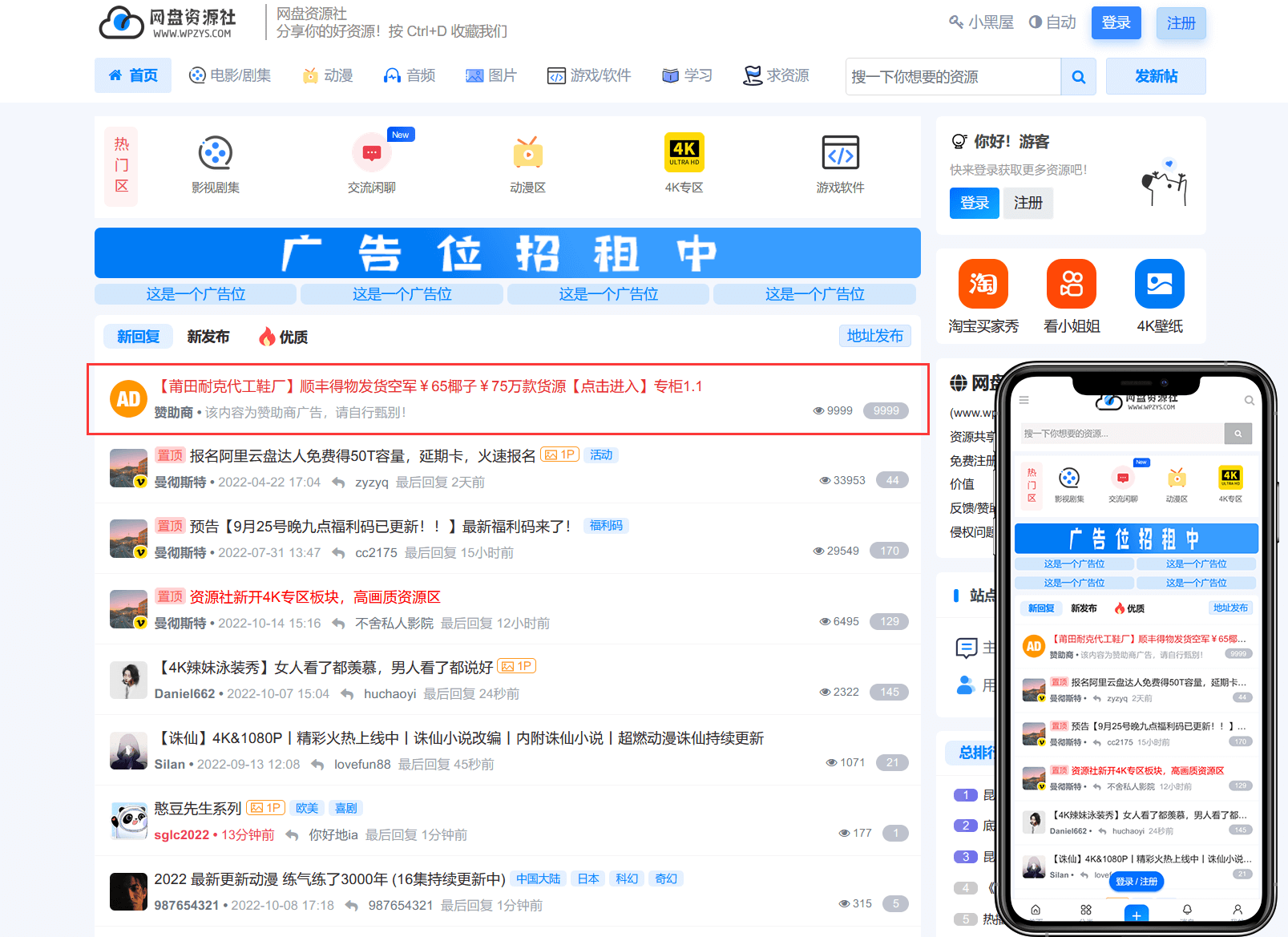Open the 游戏软件 code icon

pos(840,153)
